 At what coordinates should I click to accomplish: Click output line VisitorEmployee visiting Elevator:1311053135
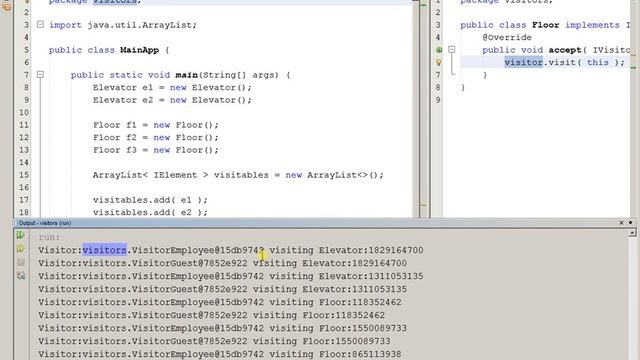(231, 276)
